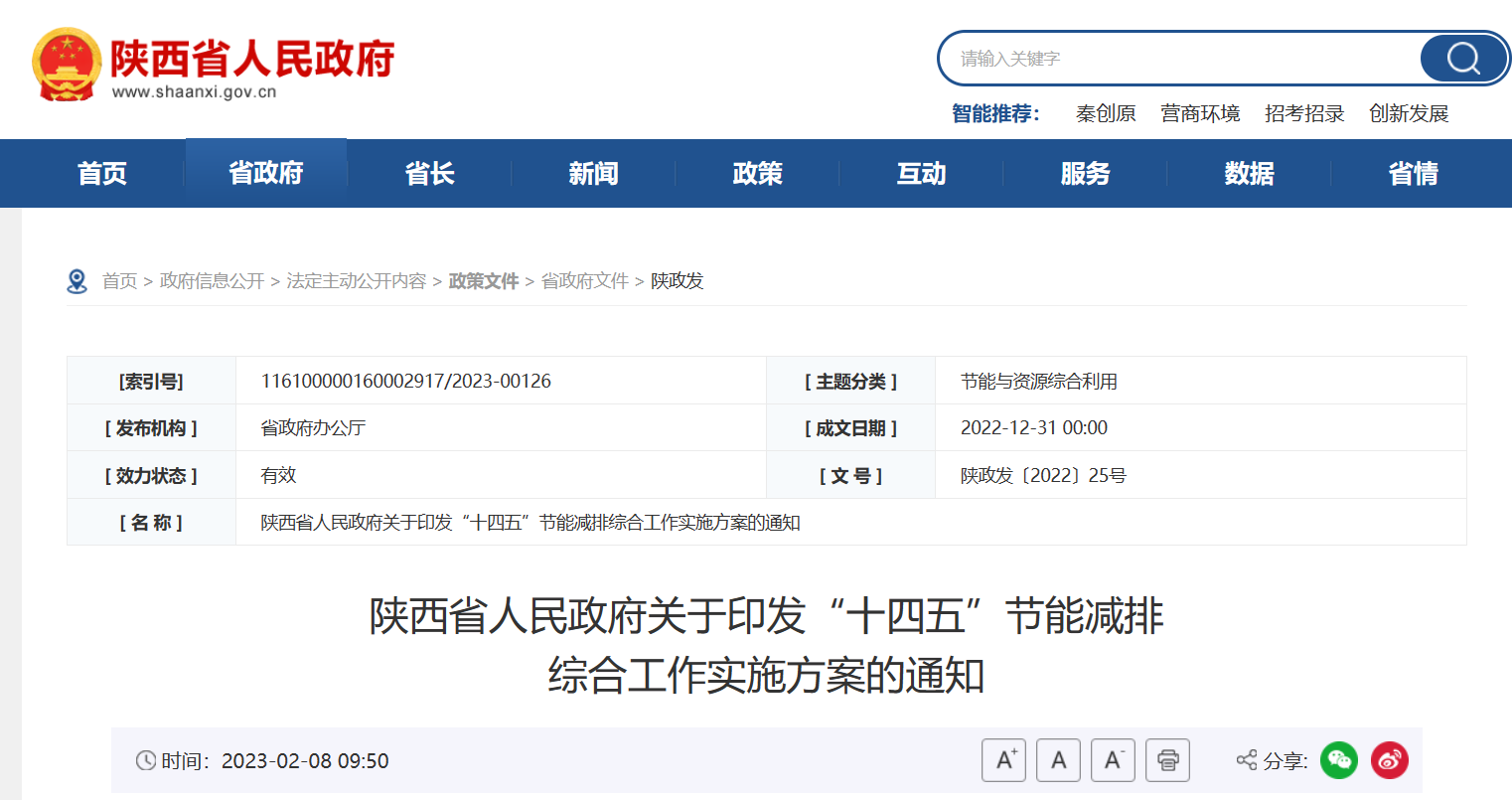This screenshot has width=1512, height=800.
Task: Go to the 政策 navigation menu
Action: (757, 174)
